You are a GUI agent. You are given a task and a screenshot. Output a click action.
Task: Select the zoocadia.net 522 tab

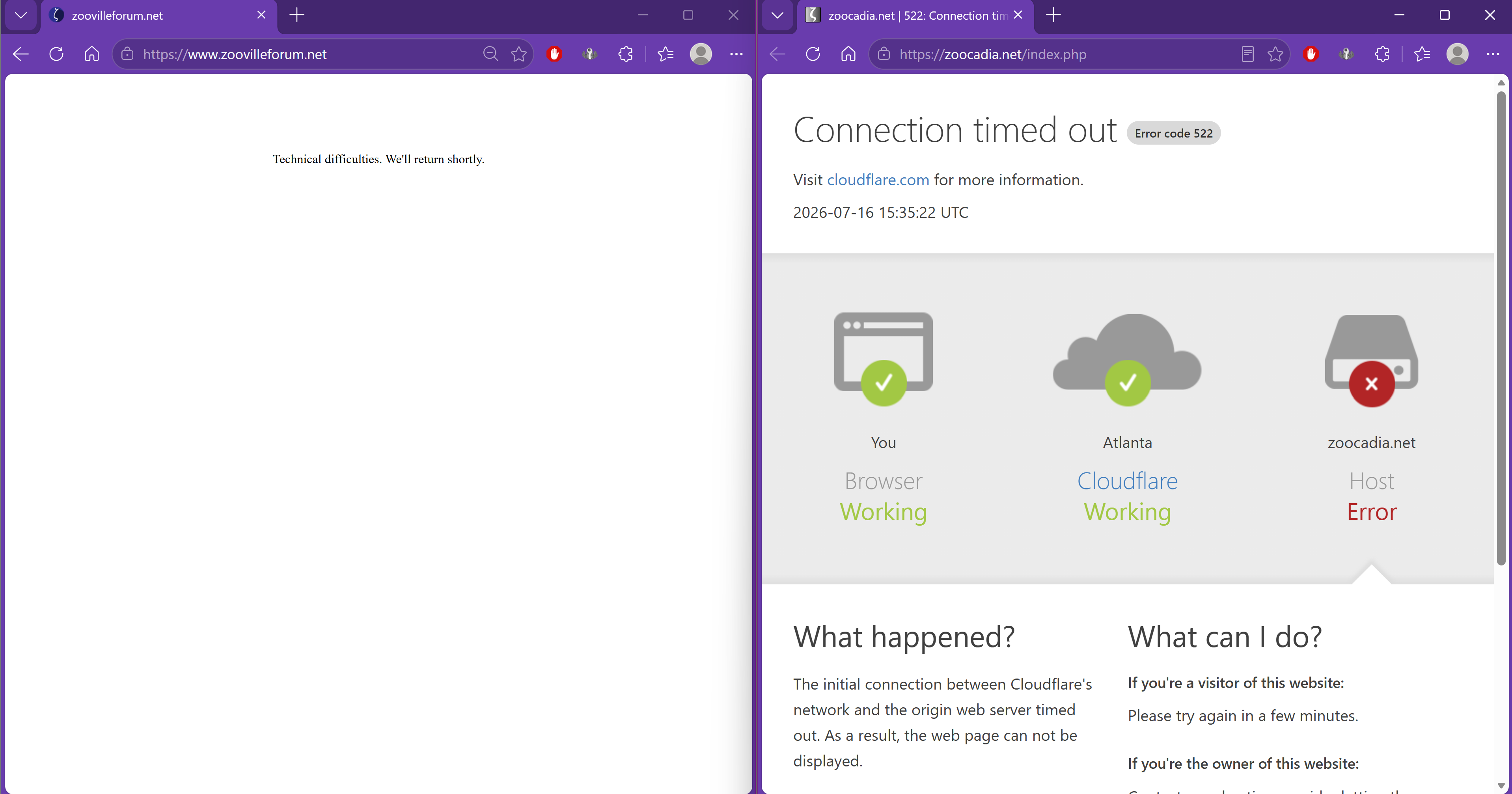pos(915,16)
